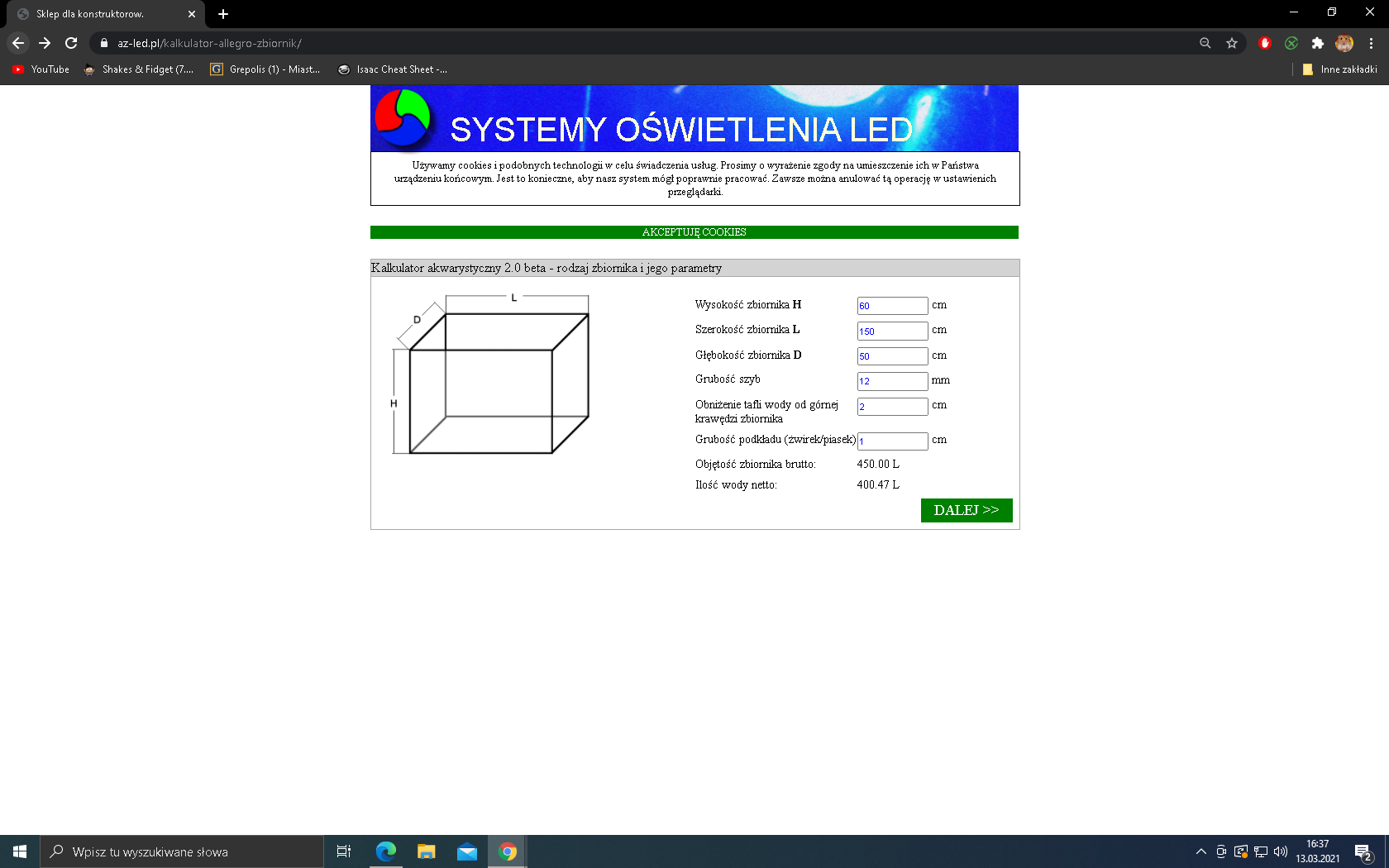Click the user profile avatar icon

point(1344,43)
